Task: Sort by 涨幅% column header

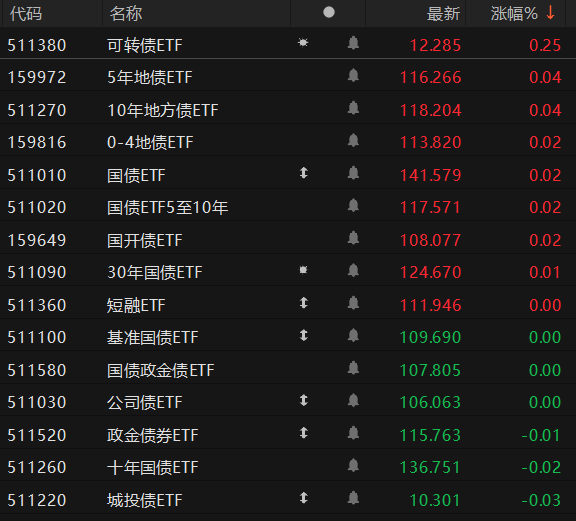Action: [514, 14]
